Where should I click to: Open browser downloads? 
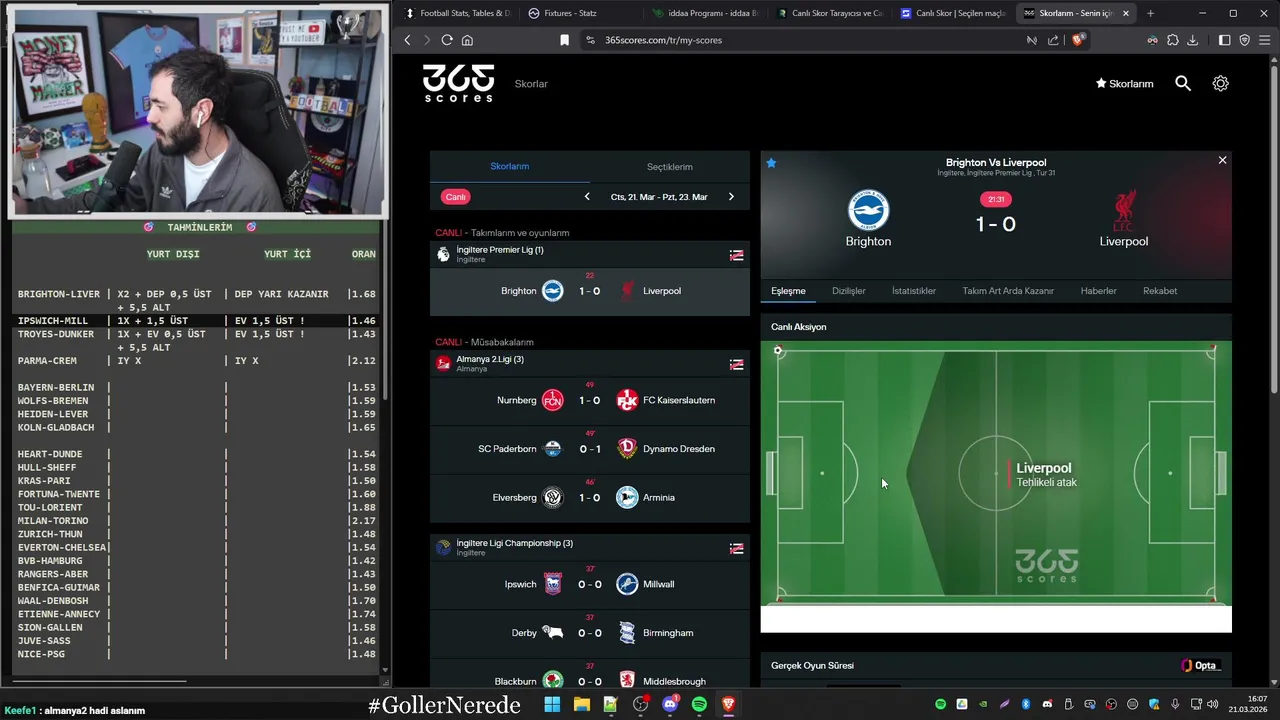click(1192, 40)
